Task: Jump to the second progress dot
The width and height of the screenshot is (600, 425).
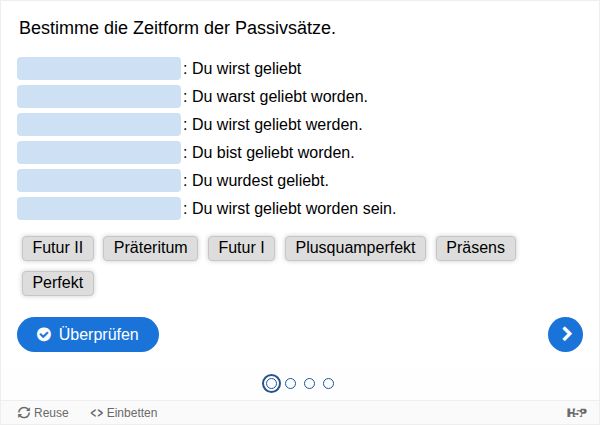Action: [x=290, y=383]
